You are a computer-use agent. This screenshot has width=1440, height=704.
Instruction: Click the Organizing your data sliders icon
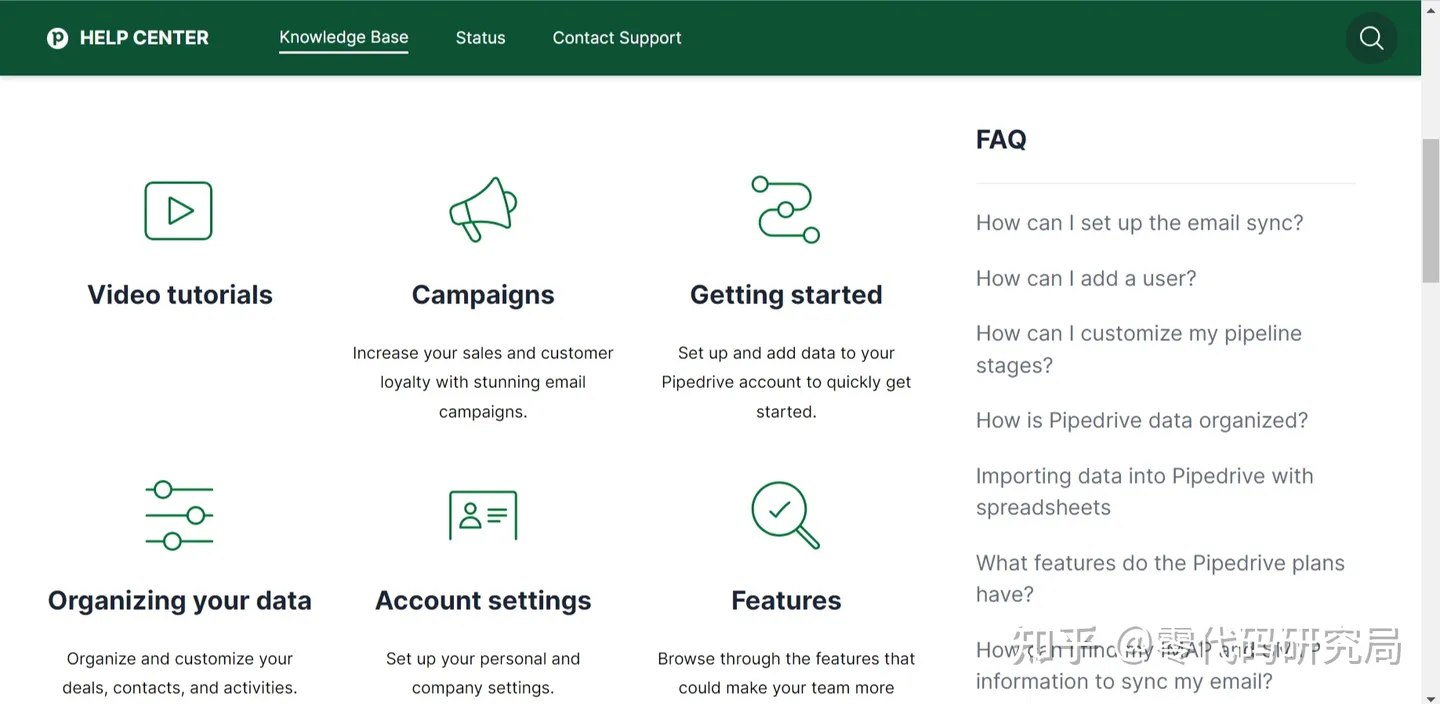click(x=179, y=516)
